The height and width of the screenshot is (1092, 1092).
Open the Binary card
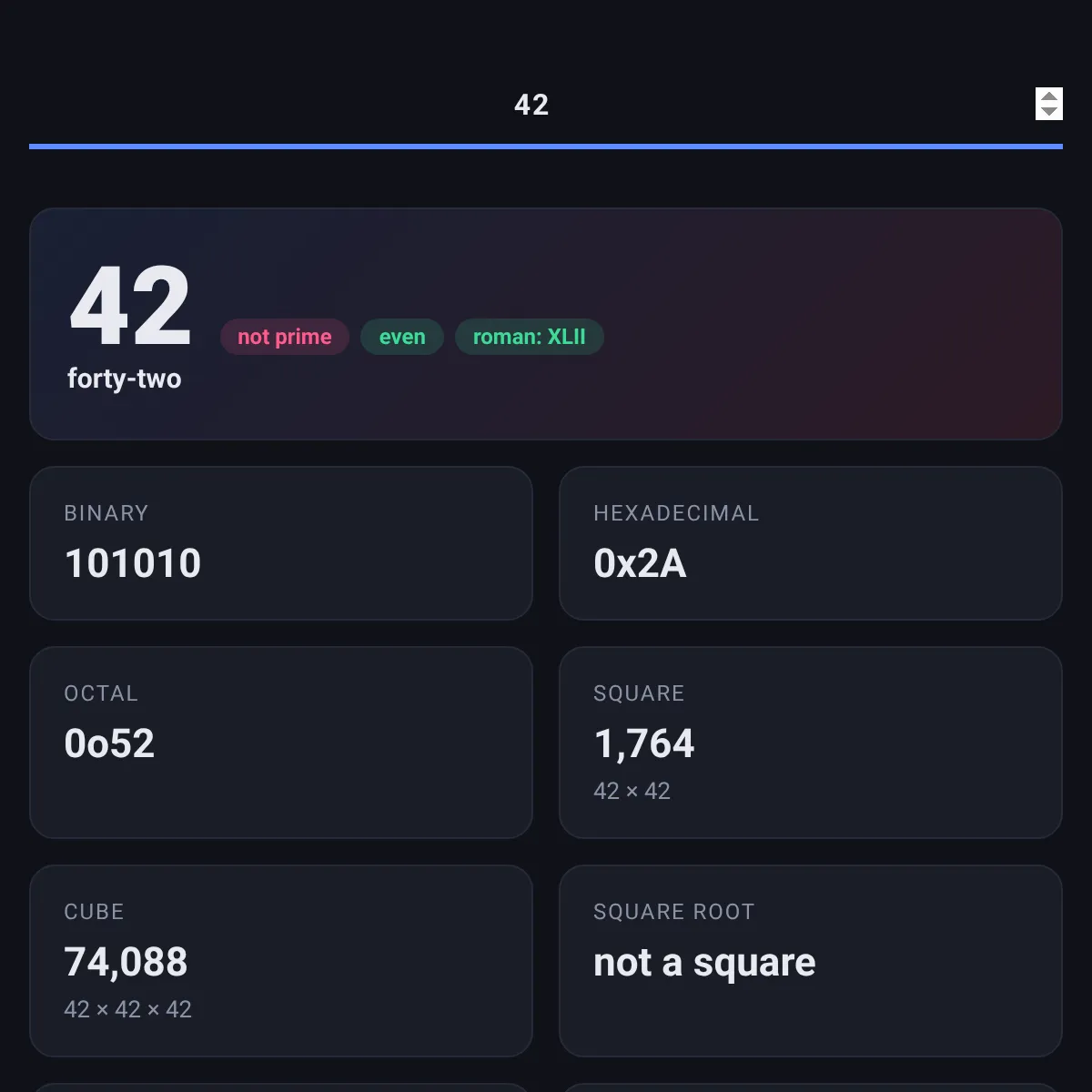click(x=281, y=543)
